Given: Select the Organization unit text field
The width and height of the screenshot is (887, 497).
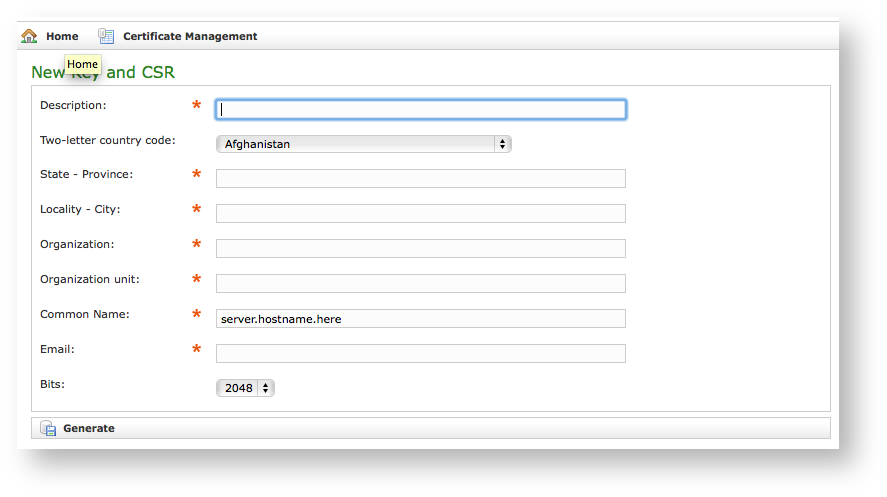Looking at the screenshot, I should click(x=421, y=284).
